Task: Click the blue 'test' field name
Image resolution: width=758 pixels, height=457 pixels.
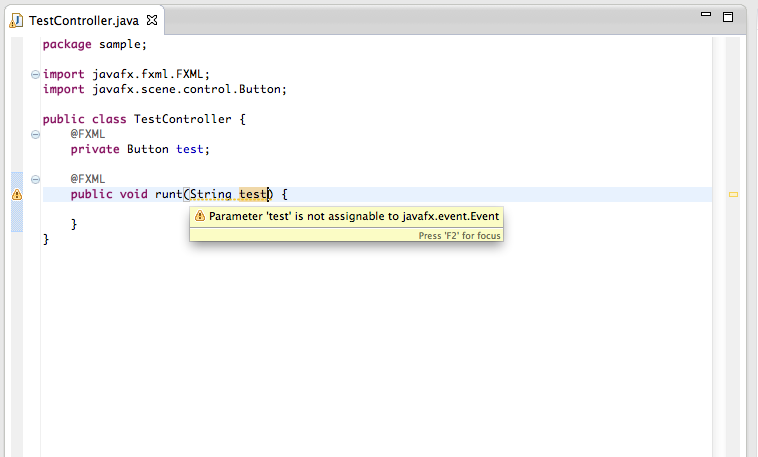Action: (x=190, y=149)
